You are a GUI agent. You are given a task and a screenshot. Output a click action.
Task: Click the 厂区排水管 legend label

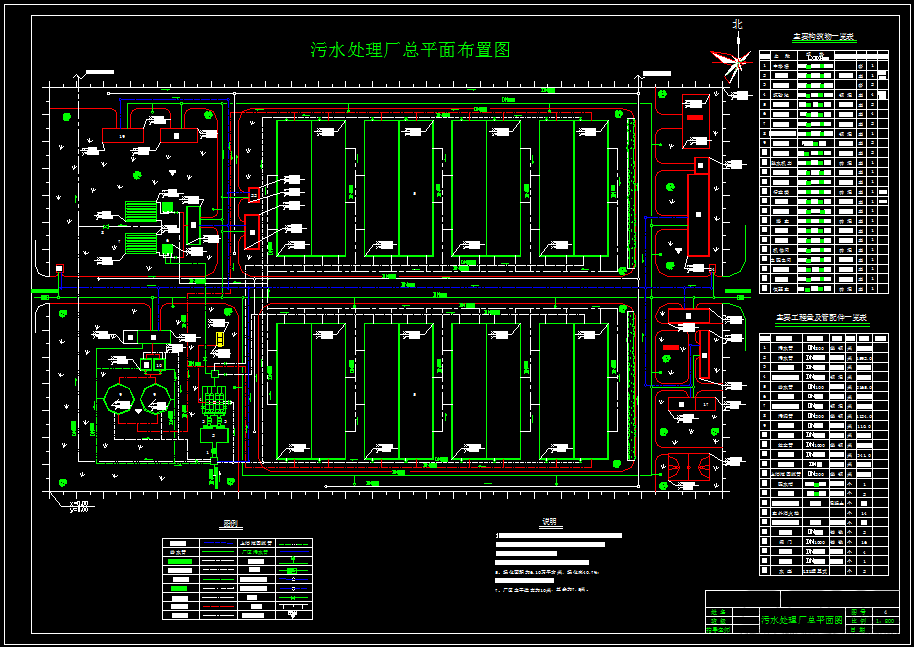tap(255, 551)
